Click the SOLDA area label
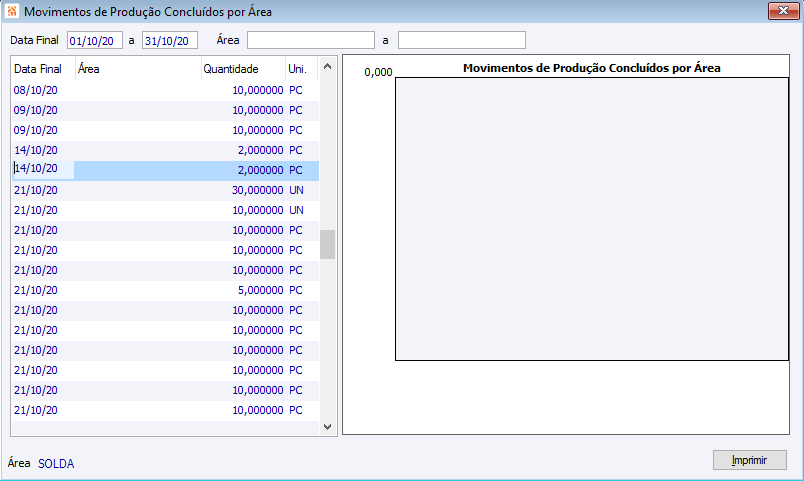 (x=56, y=464)
